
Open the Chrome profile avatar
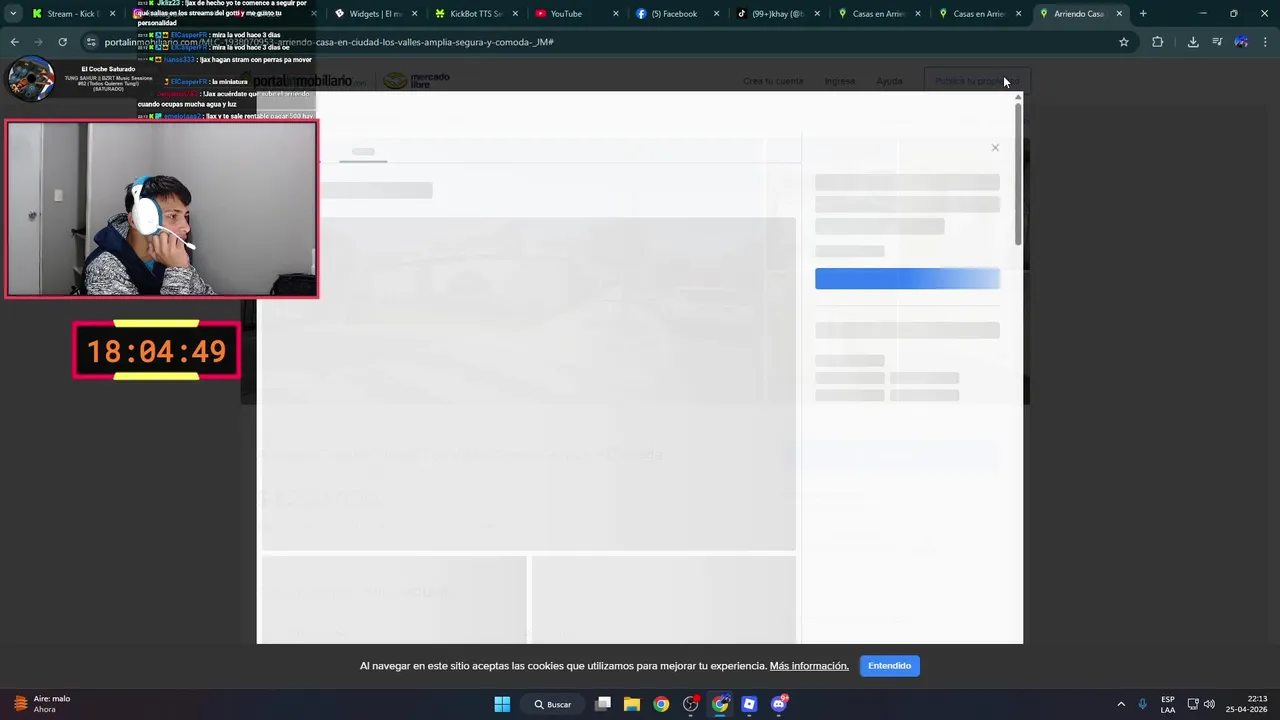tap(1241, 42)
